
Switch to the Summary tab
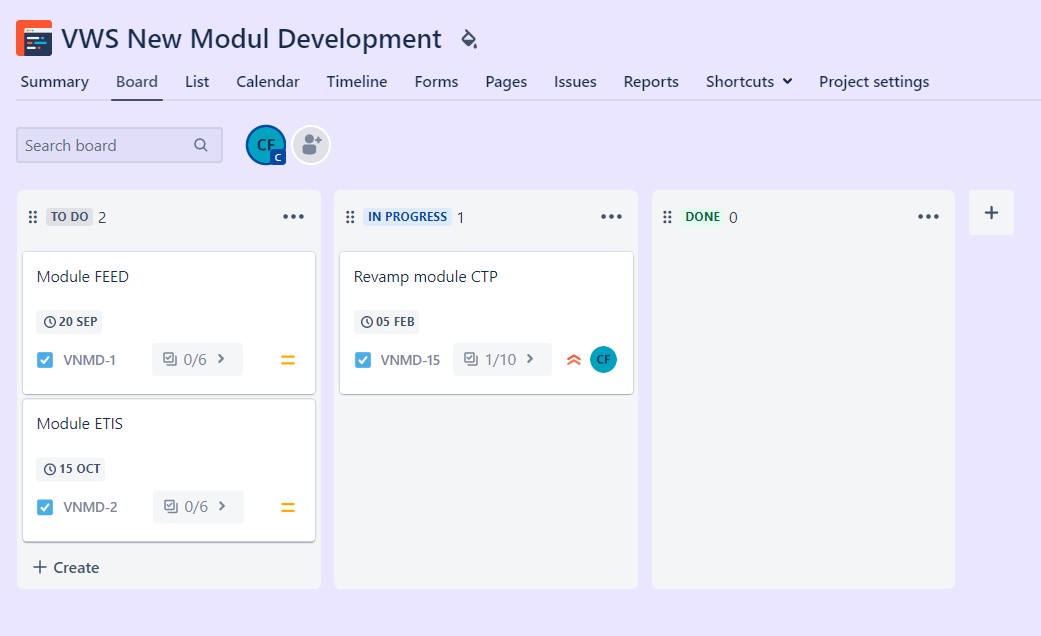pyautogui.click(x=54, y=82)
